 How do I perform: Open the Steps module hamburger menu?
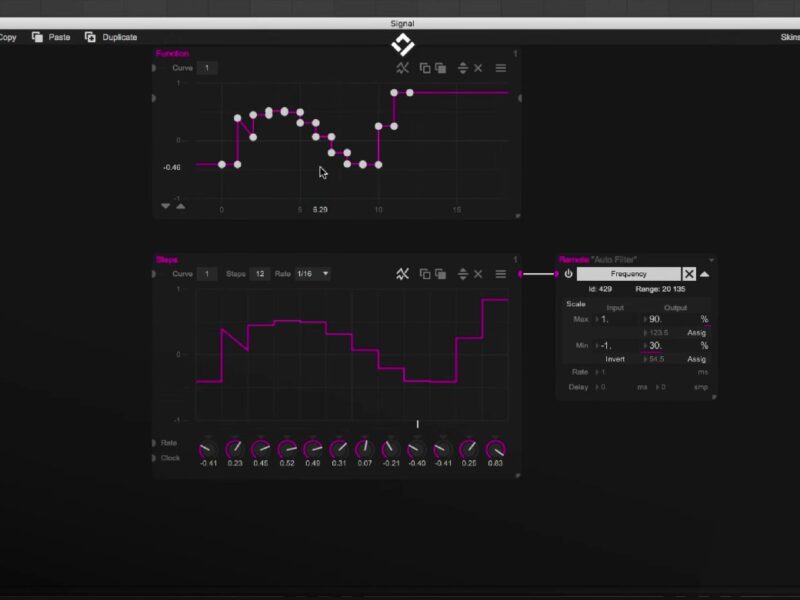click(501, 274)
